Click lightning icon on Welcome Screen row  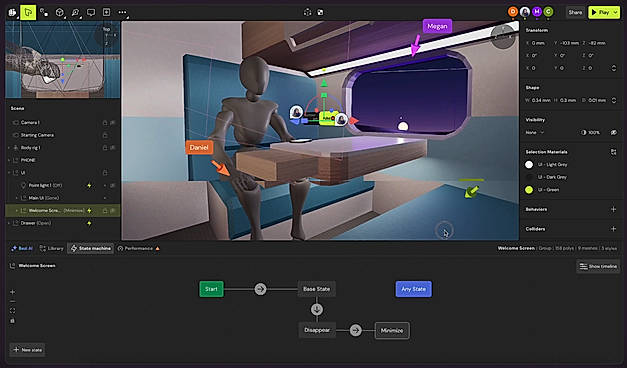point(90,210)
